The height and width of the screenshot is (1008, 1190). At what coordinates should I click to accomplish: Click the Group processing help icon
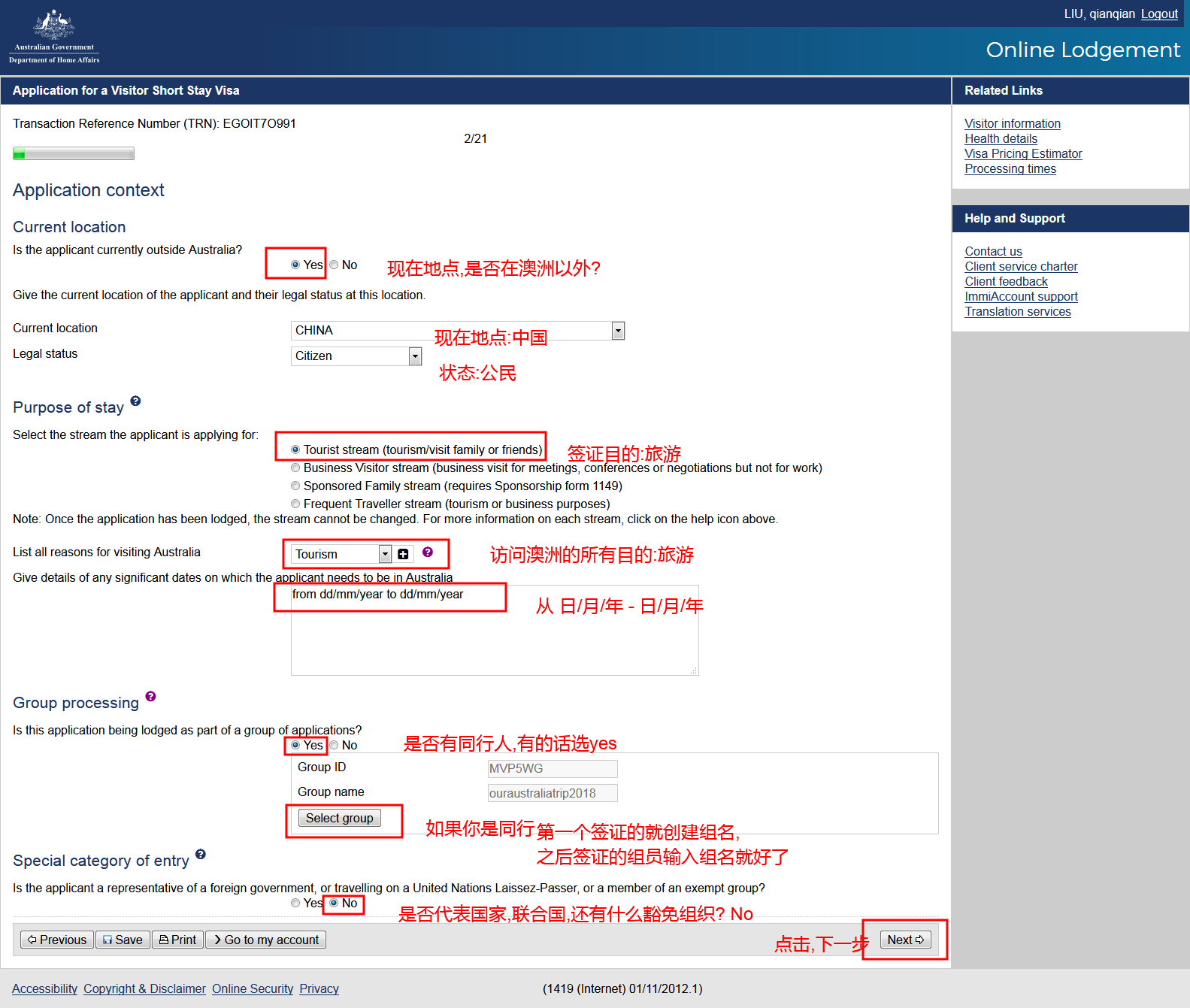[x=150, y=697]
